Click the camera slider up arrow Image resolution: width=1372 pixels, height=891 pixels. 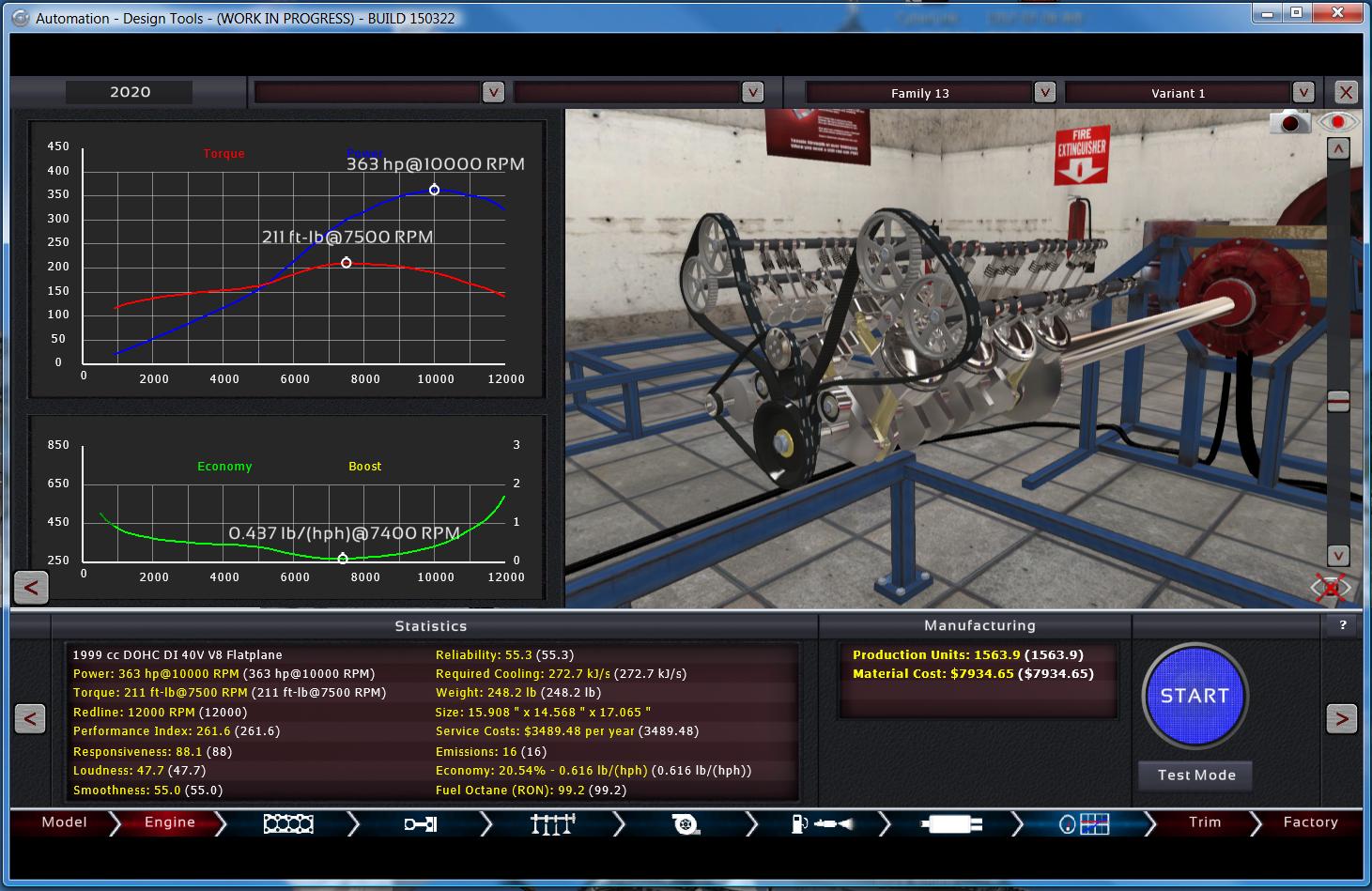pos(1338,148)
